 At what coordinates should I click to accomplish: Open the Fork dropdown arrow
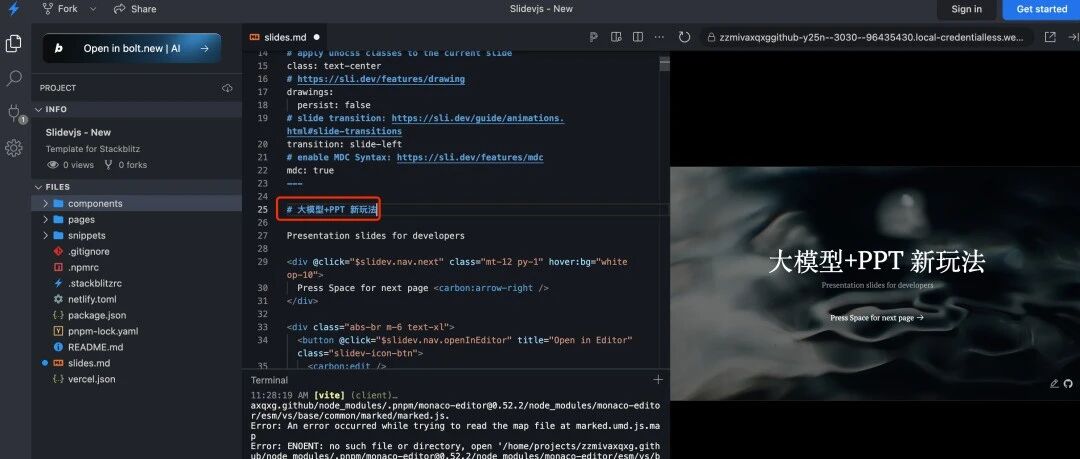point(93,9)
